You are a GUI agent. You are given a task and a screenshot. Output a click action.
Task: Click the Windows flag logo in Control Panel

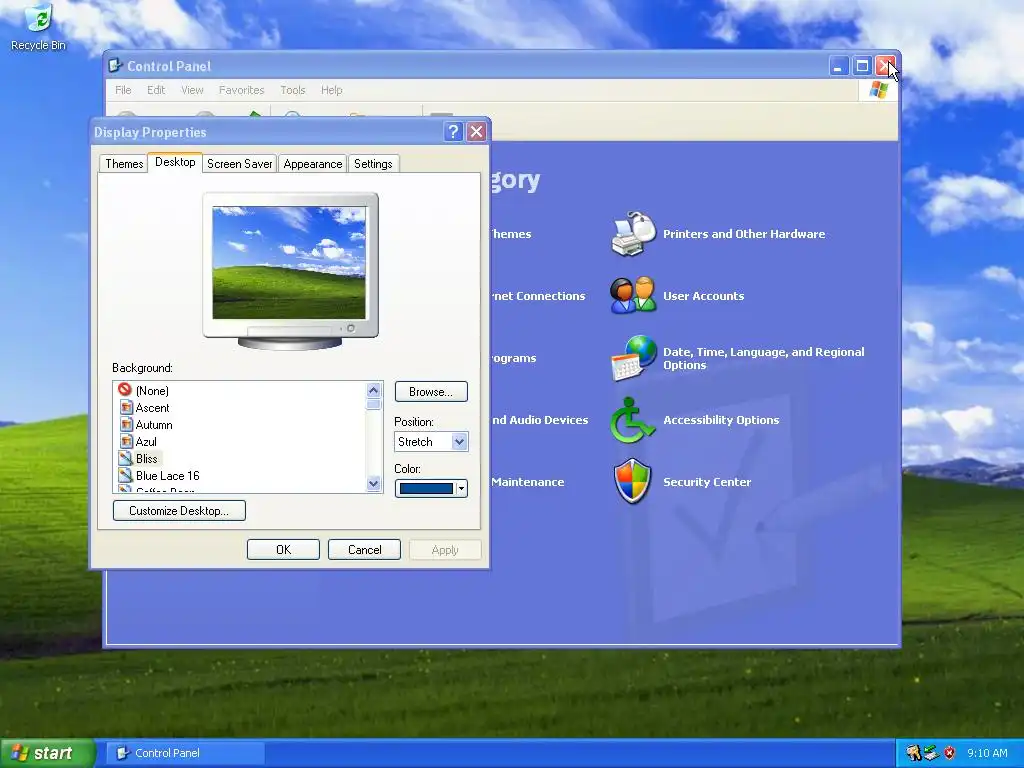[x=878, y=89]
